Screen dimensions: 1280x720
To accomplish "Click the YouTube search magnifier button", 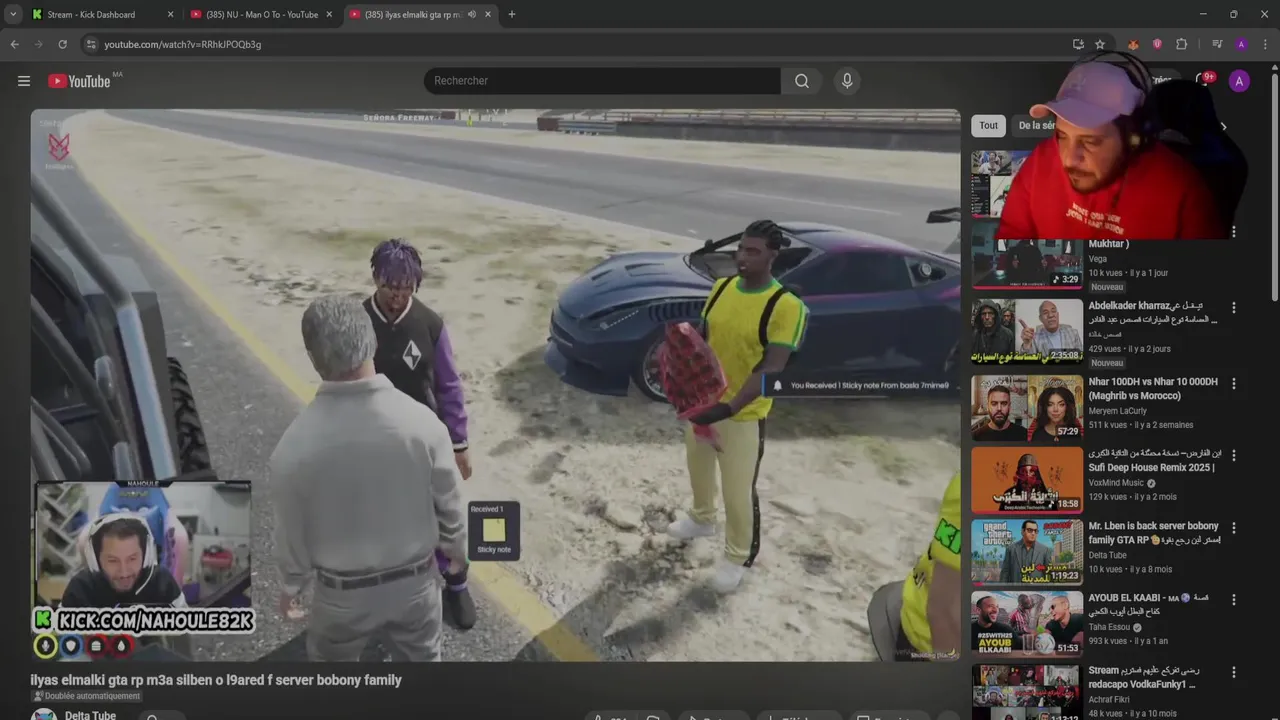I will pyautogui.click(x=802, y=81).
